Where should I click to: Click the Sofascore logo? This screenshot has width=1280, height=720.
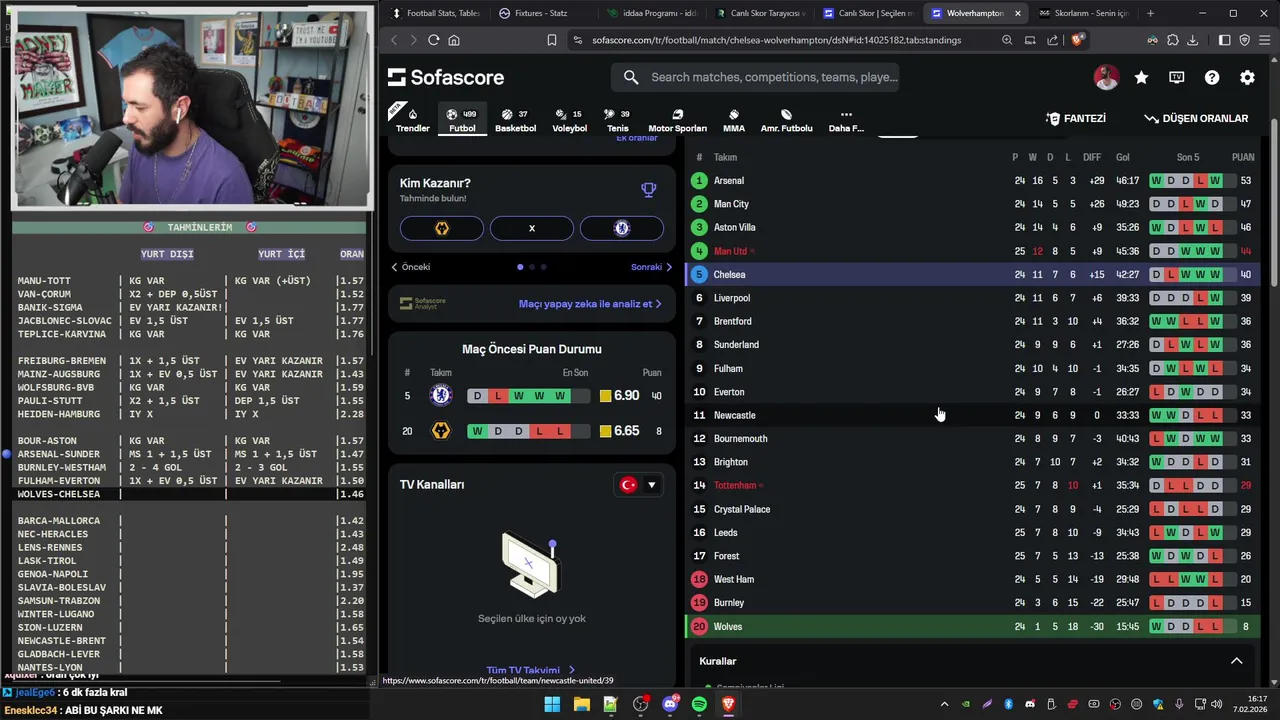click(x=446, y=77)
